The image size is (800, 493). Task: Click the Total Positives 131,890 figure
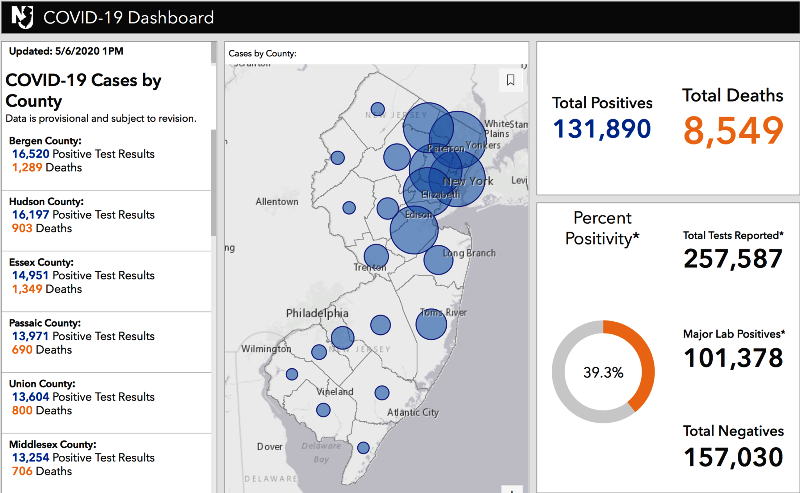(602, 129)
